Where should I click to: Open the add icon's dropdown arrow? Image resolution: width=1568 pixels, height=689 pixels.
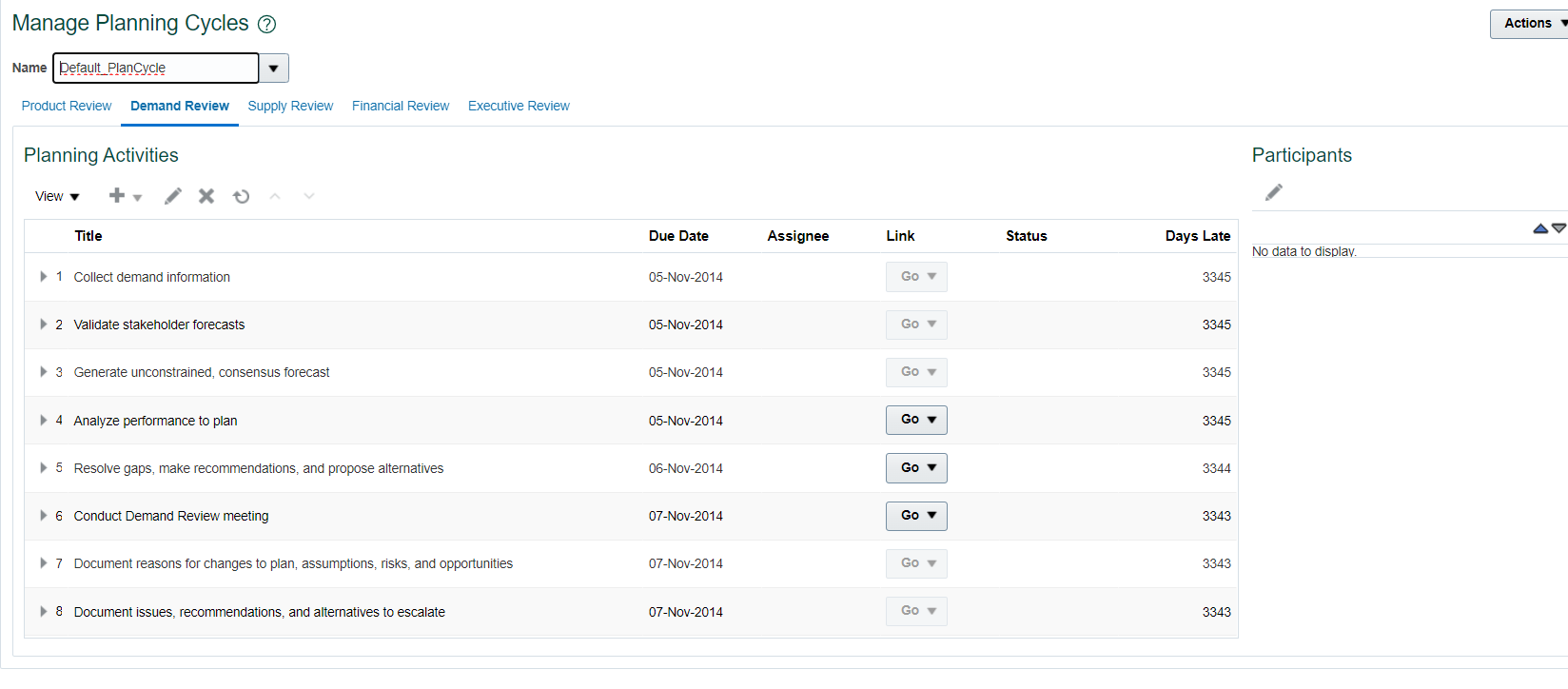138,197
